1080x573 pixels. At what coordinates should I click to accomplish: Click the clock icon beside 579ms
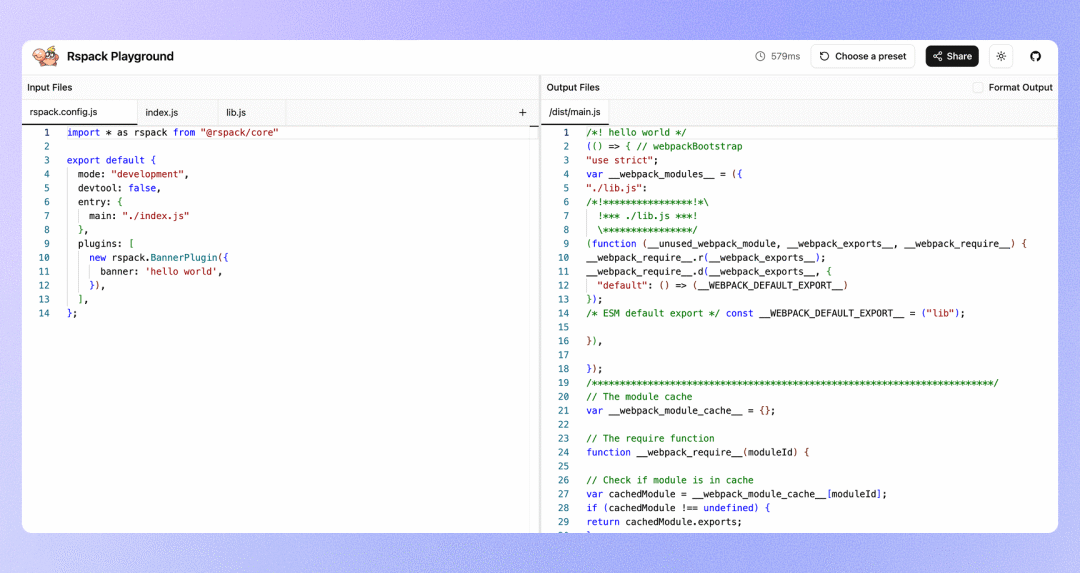coord(760,56)
